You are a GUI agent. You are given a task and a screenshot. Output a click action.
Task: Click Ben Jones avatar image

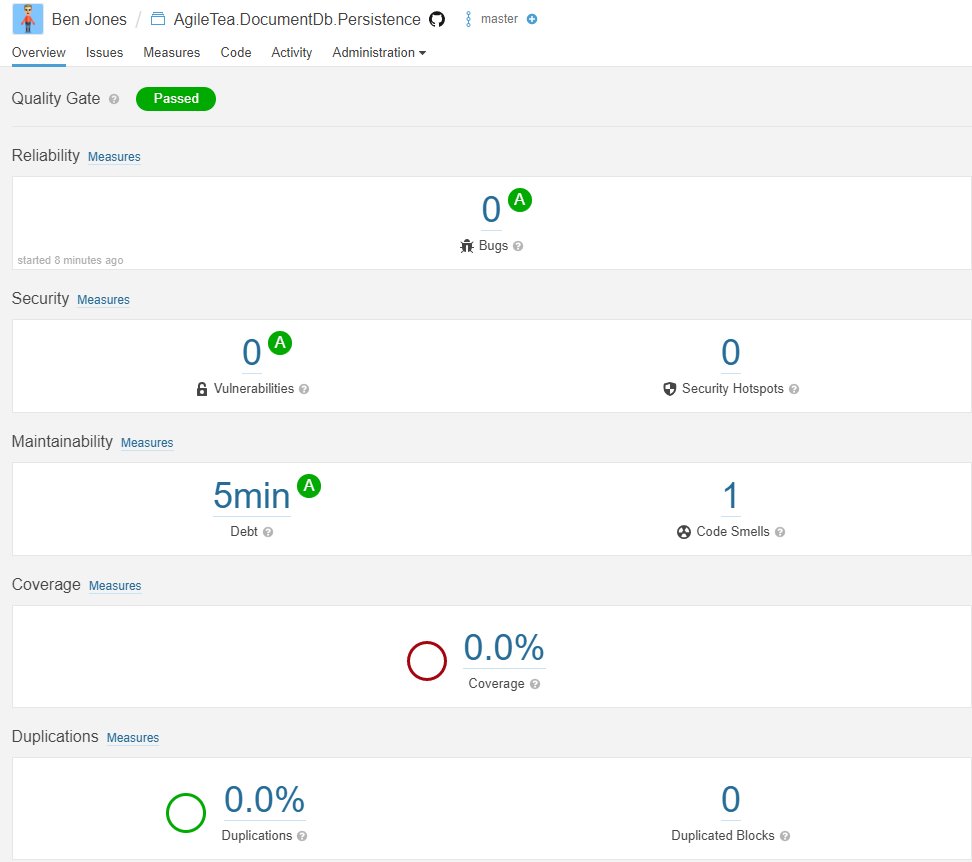pos(28,19)
